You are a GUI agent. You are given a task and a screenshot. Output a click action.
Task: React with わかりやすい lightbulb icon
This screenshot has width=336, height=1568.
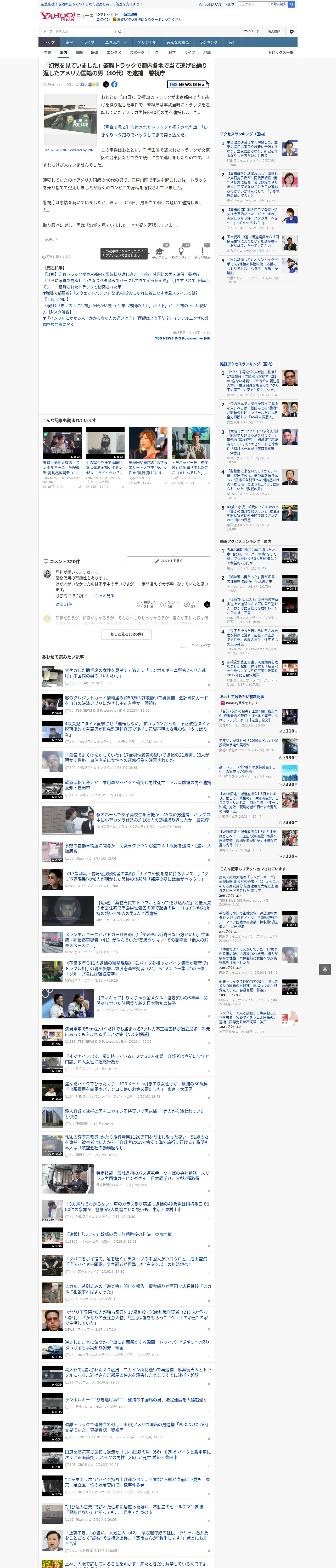coord(181,251)
